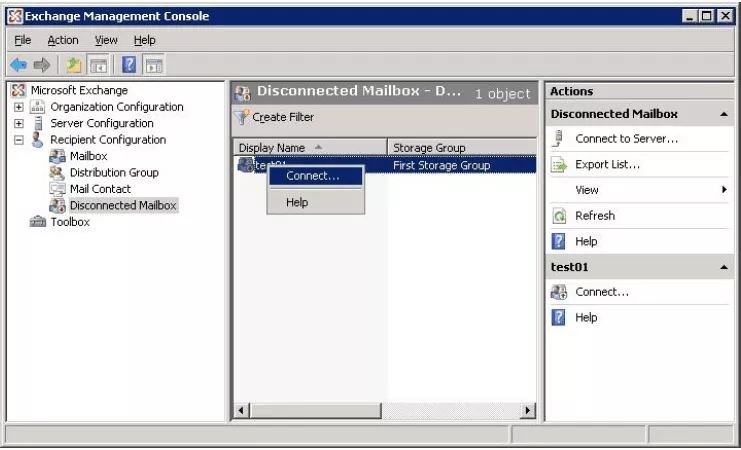Viewport: 741px width, 450px height.
Task: Click the horizontal scrollbar right arrow
Action: (x=528, y=410)
